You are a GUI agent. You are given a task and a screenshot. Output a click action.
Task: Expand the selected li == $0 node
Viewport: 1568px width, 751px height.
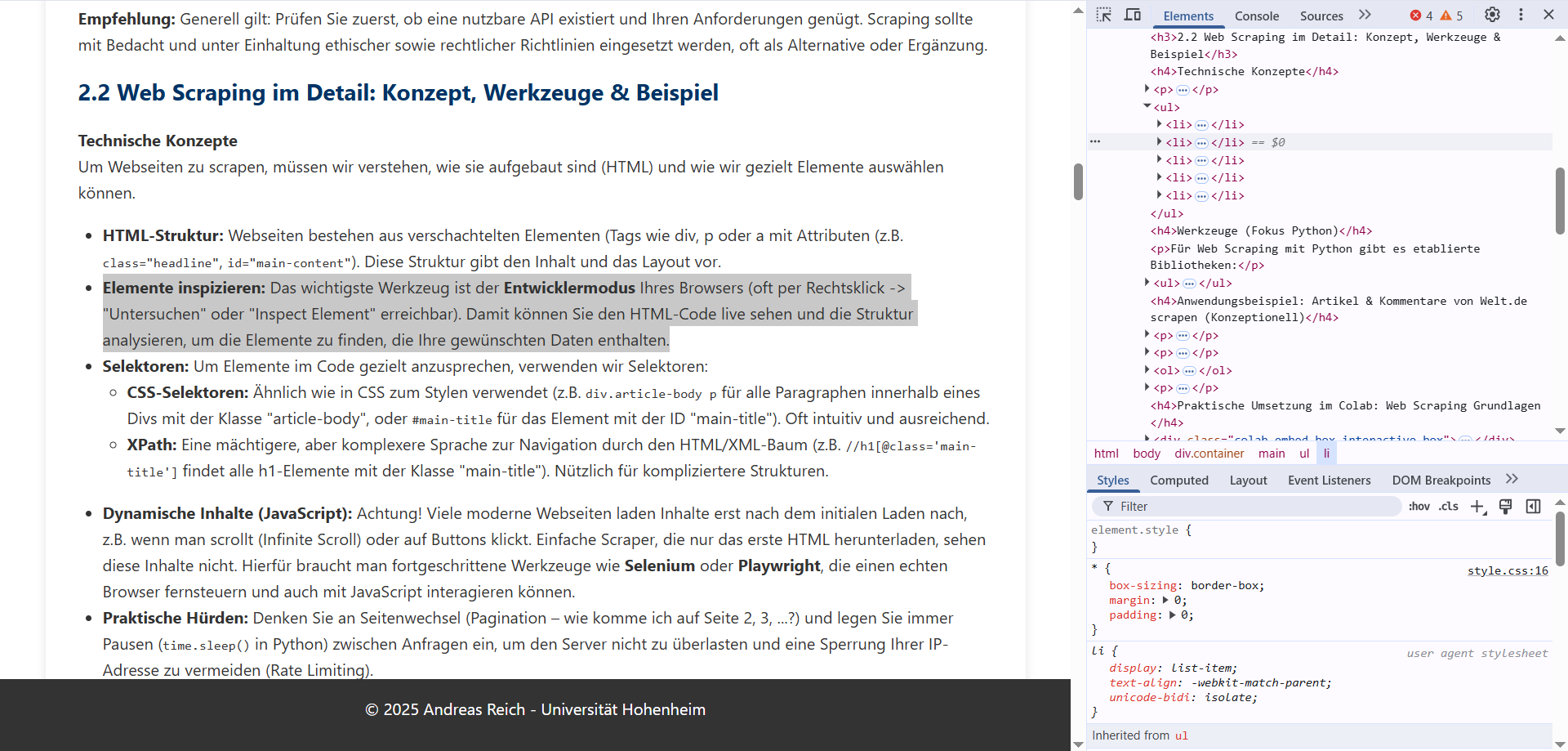(1159, 142)
